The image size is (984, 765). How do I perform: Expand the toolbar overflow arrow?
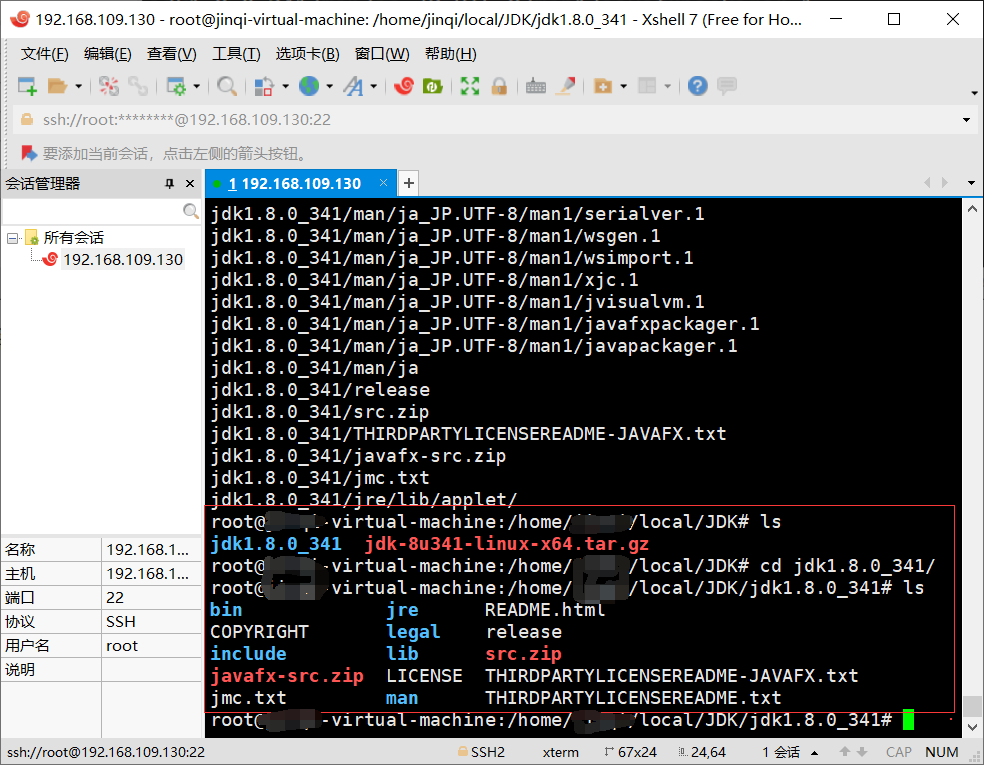[x=974, y=93]
